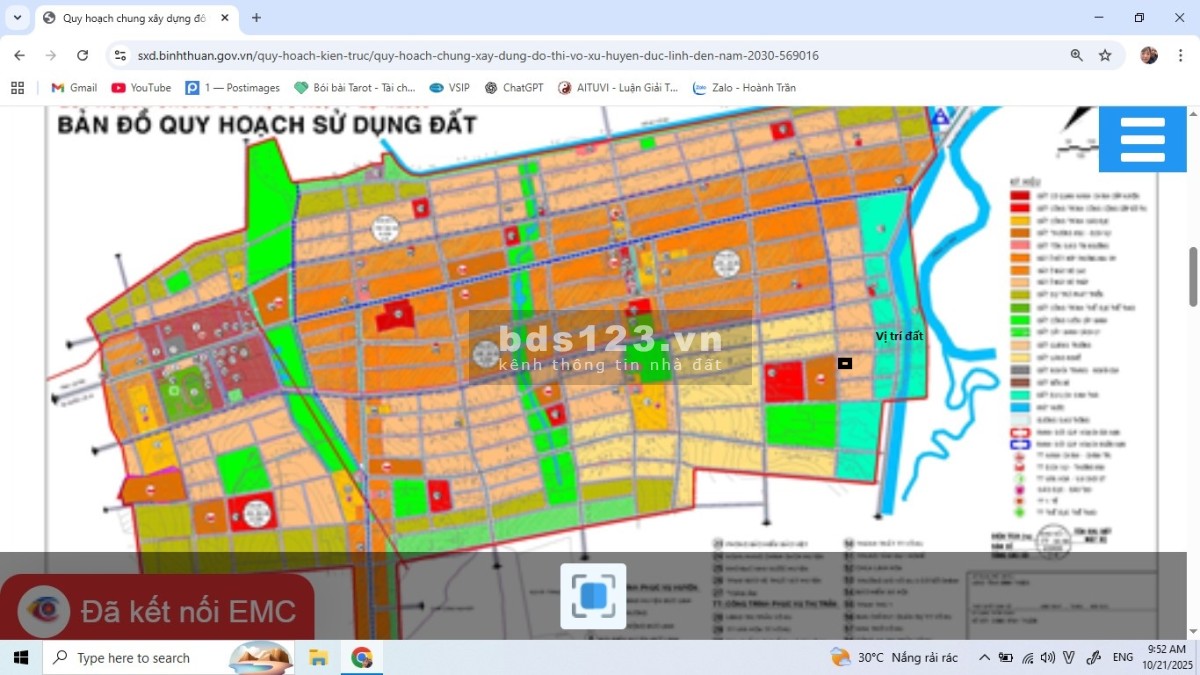Click the screen capture lens icon

click(592, 595)
